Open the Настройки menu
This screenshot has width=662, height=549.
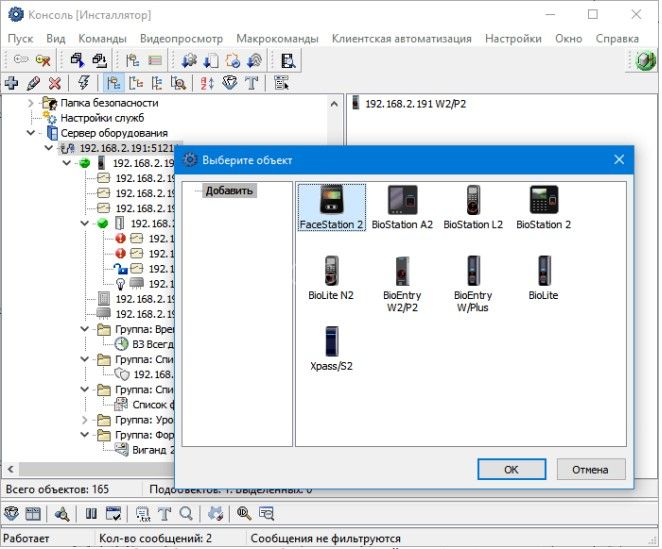pos(513,38)
